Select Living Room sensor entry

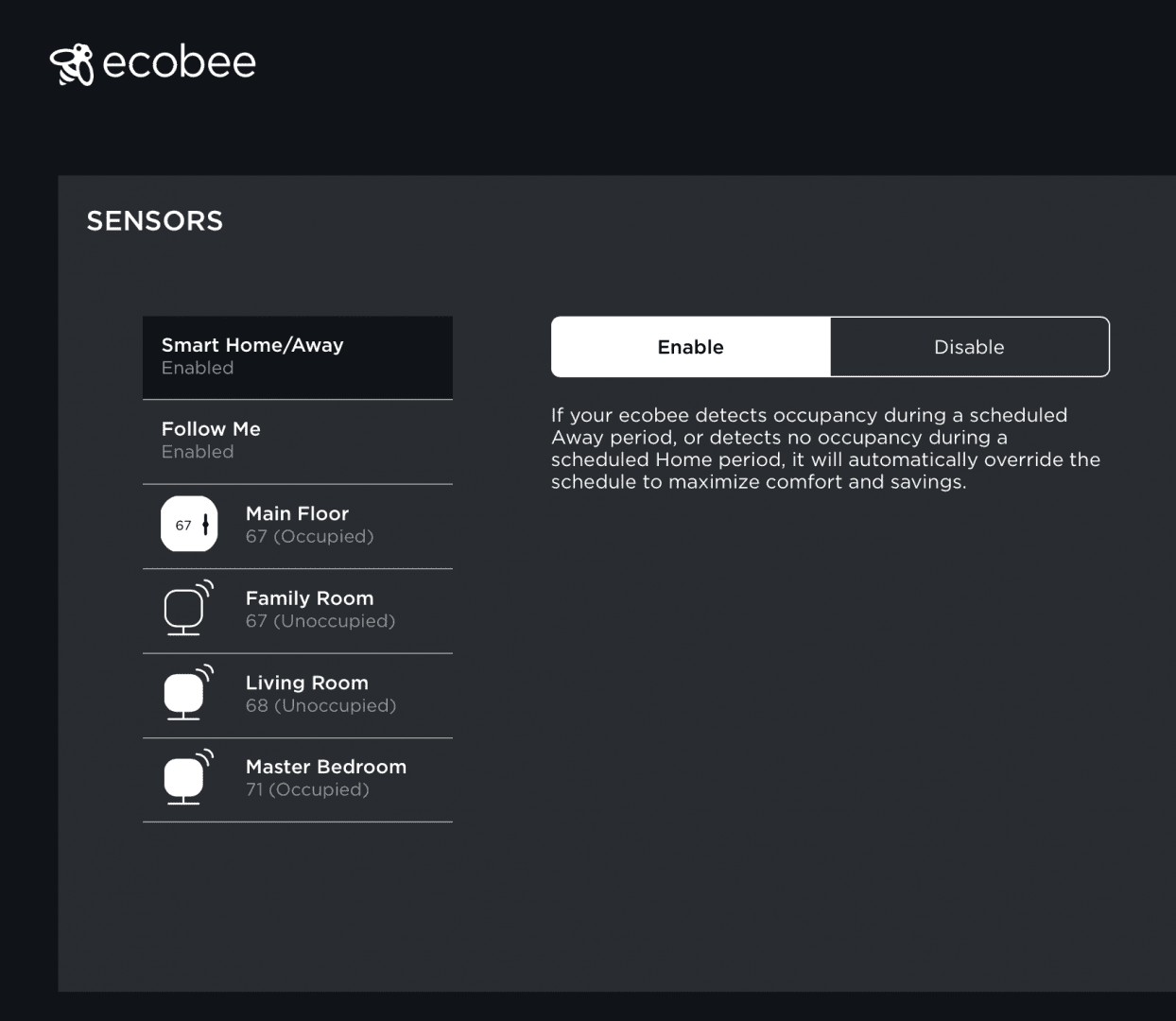tap(298, 695)
